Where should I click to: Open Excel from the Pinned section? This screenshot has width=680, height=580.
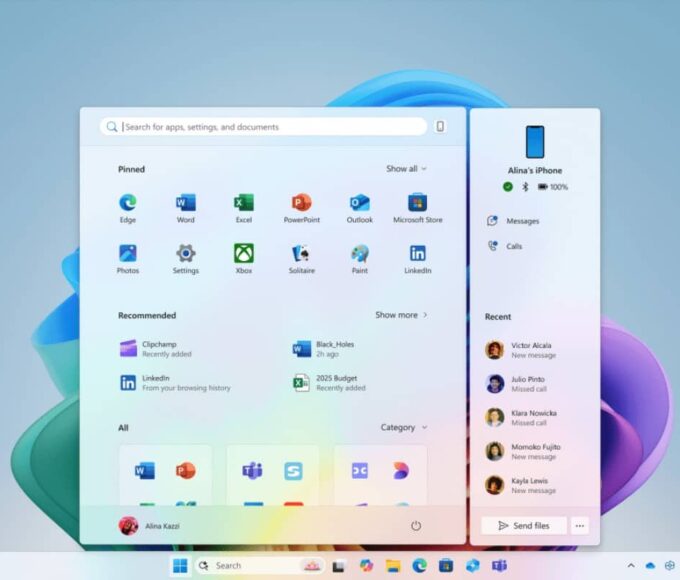pos(244,208)
